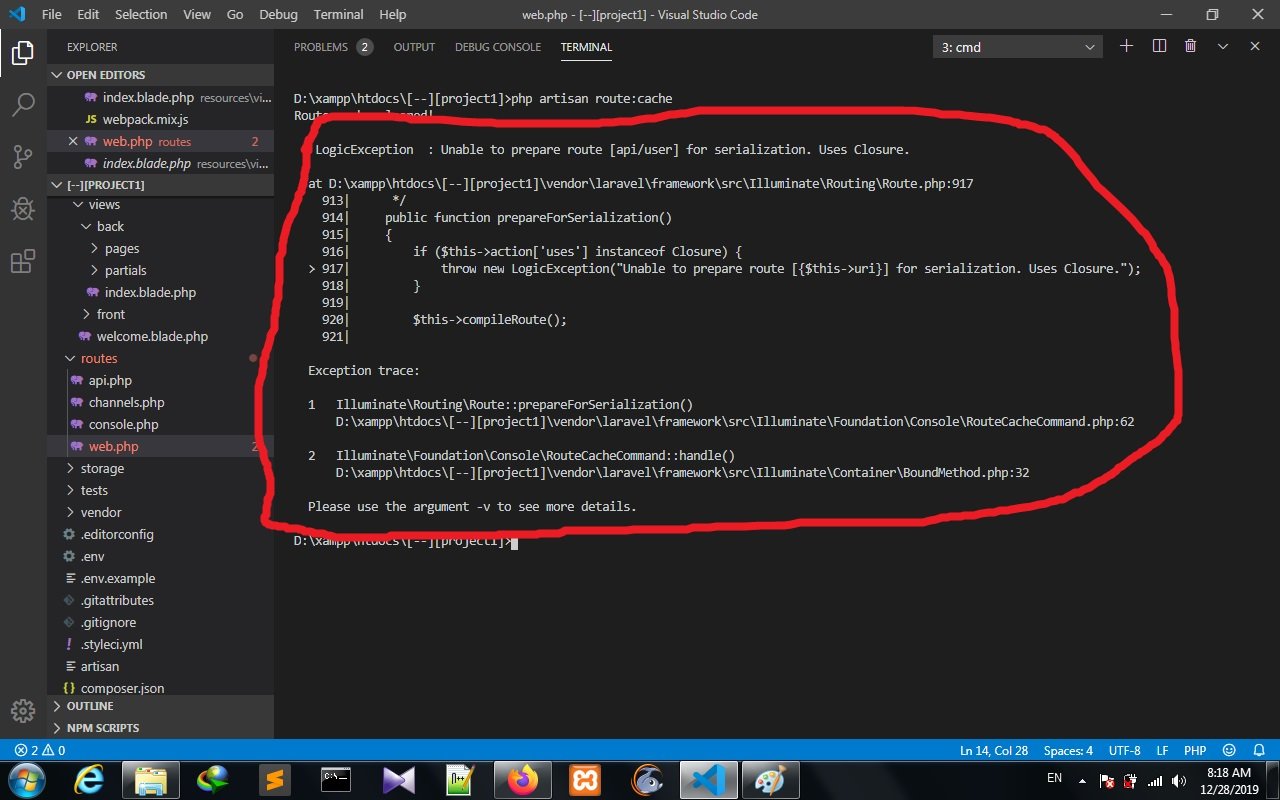Screen dimensions: 1280x800
Task: Open Paint from taskbar
Action: point(770,780)
